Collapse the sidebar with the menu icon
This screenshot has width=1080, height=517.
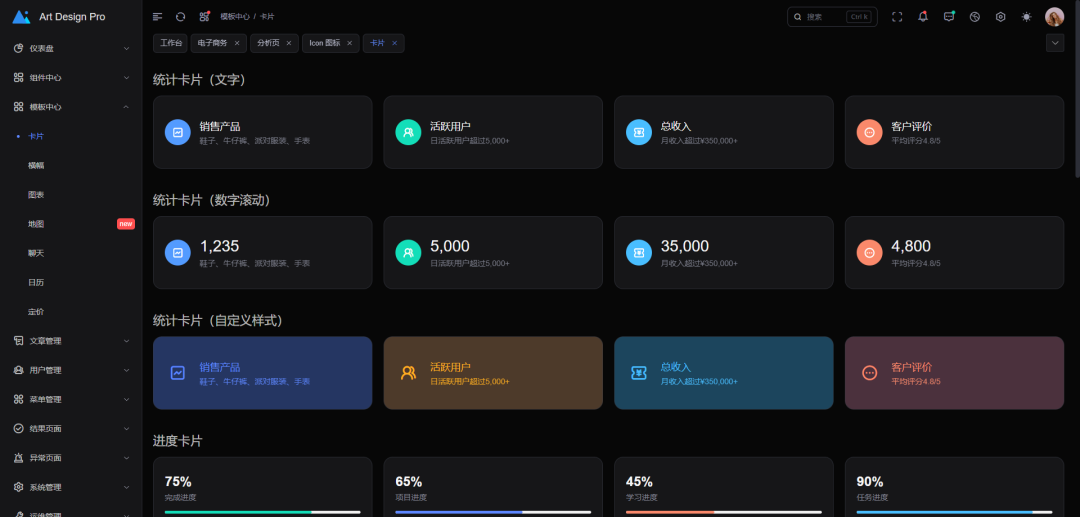pos(157,17)
